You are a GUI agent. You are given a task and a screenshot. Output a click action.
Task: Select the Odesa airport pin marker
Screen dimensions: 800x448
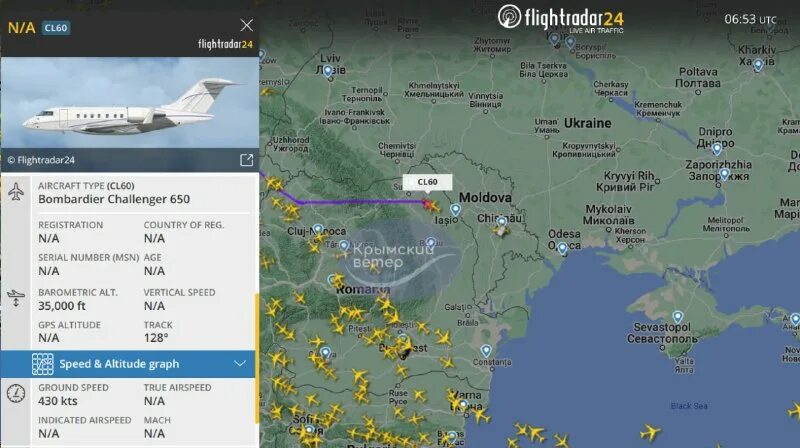click(x=562, y=248)
